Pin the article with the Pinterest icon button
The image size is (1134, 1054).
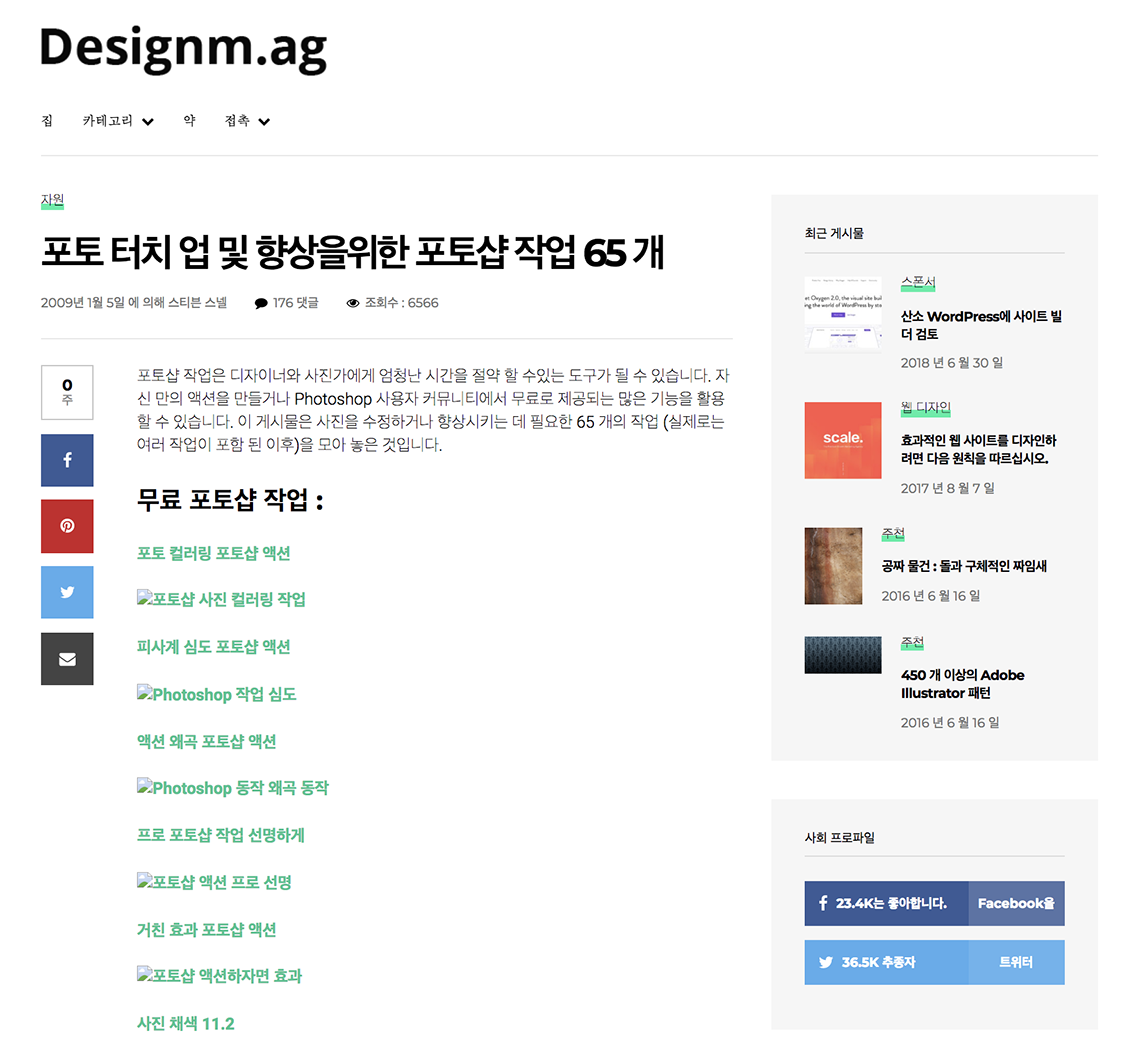pos(67,526)
